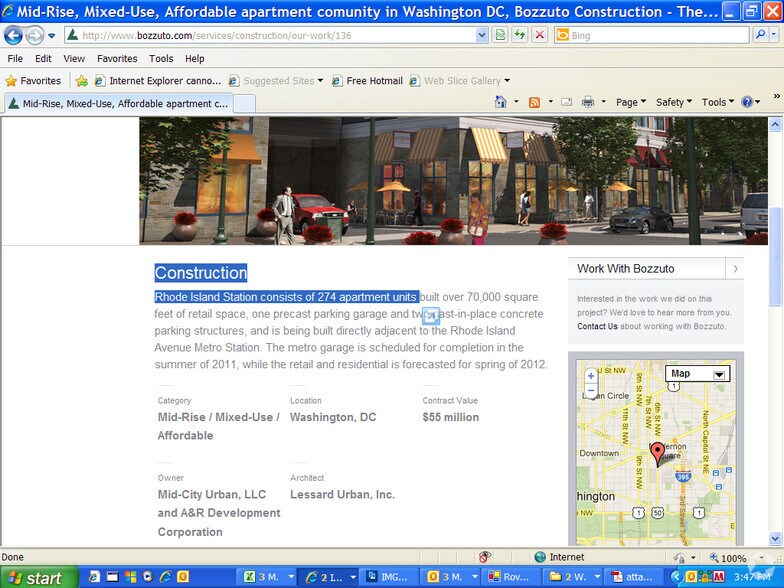Screen dimensions: 784x588
Task: Click the red location pin on map
Action: (x=658, y=454)
